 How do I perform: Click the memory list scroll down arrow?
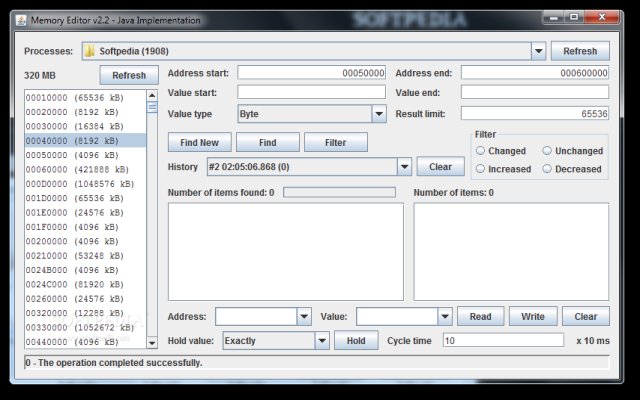[152, 343]
